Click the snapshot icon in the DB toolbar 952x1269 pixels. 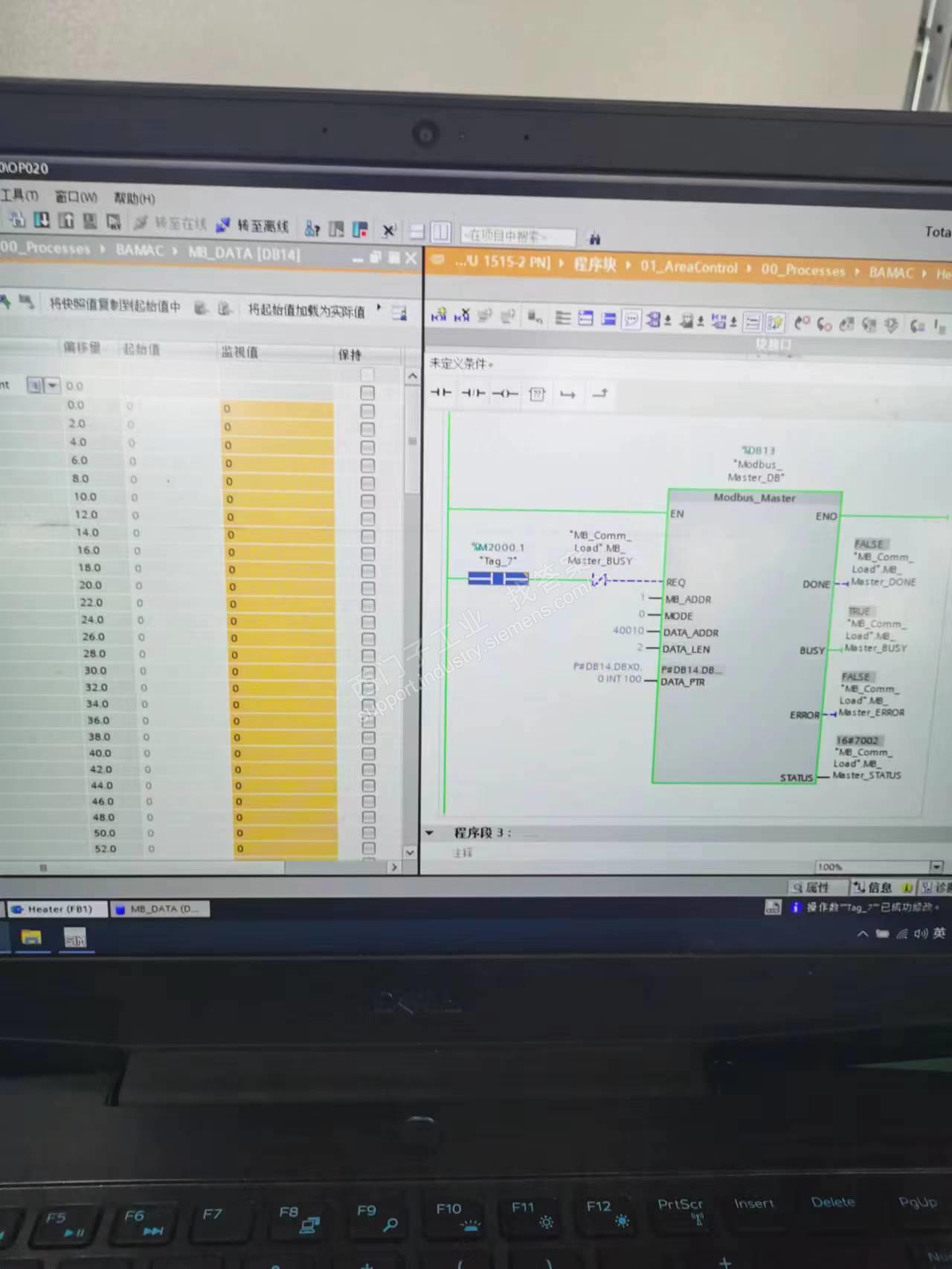pyautogui.click(x=27, y=301)
